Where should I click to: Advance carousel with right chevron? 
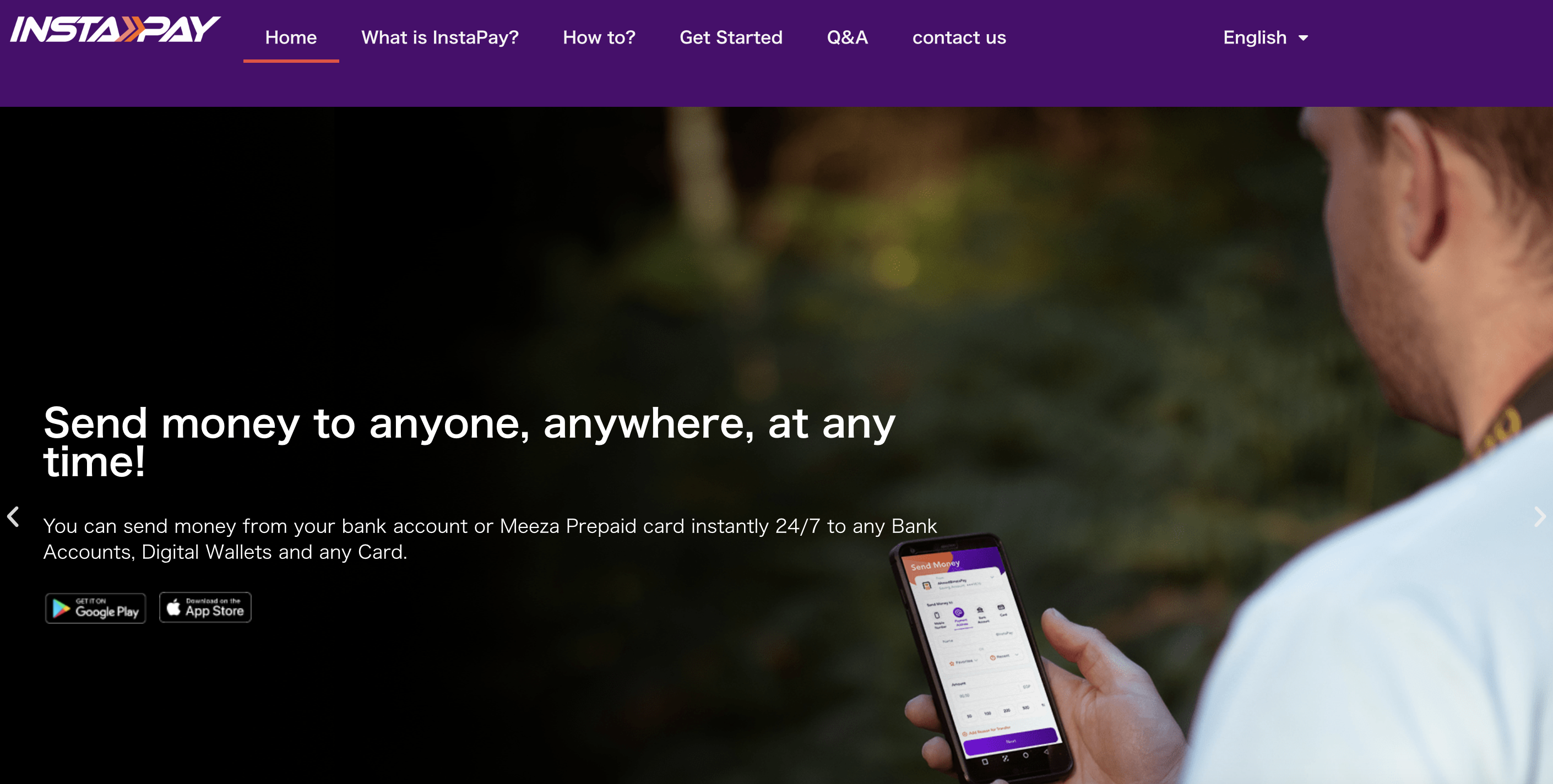(1539, 516)
